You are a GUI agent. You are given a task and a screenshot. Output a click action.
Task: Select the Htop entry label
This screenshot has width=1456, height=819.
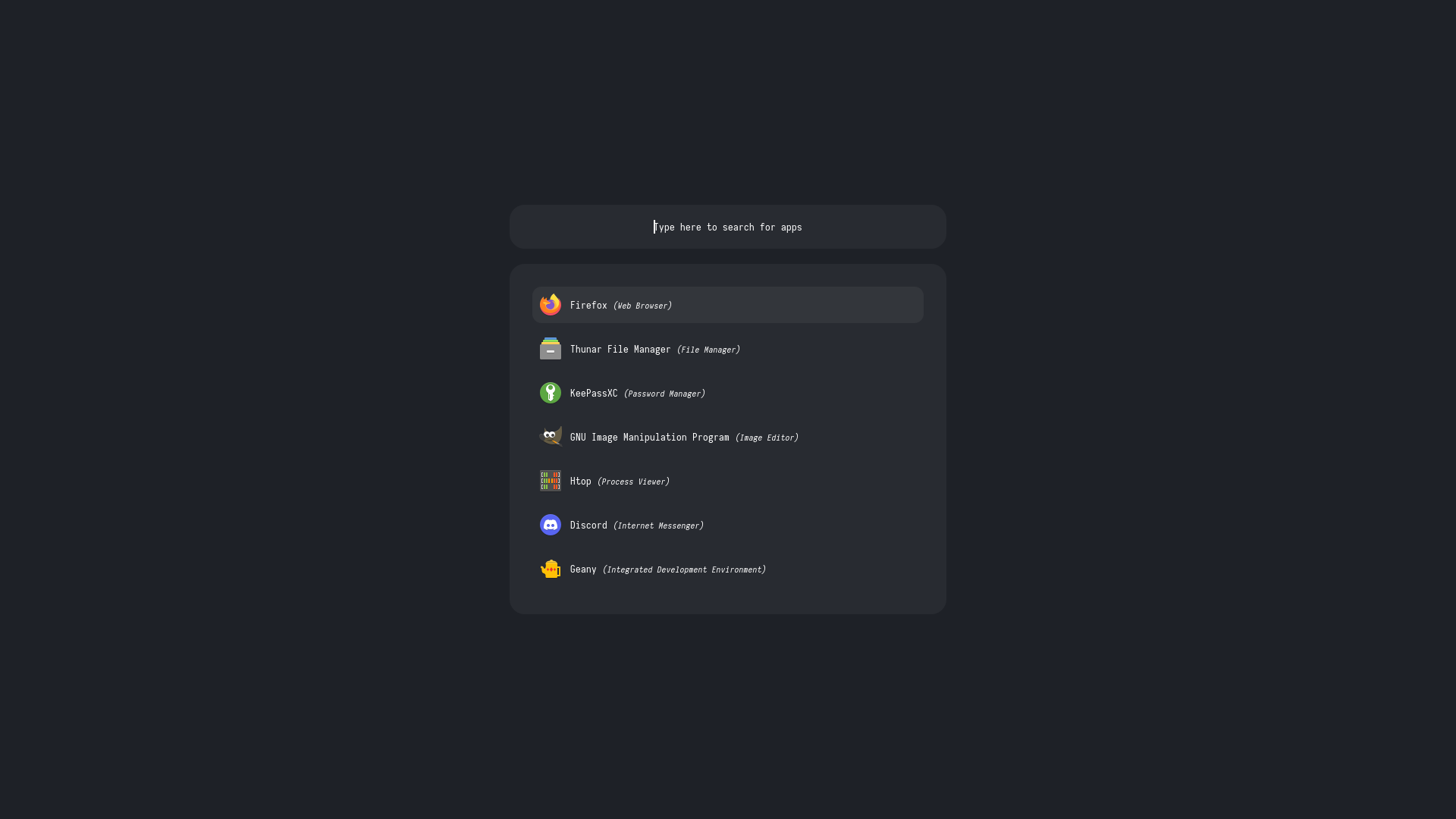coord(581,482)
